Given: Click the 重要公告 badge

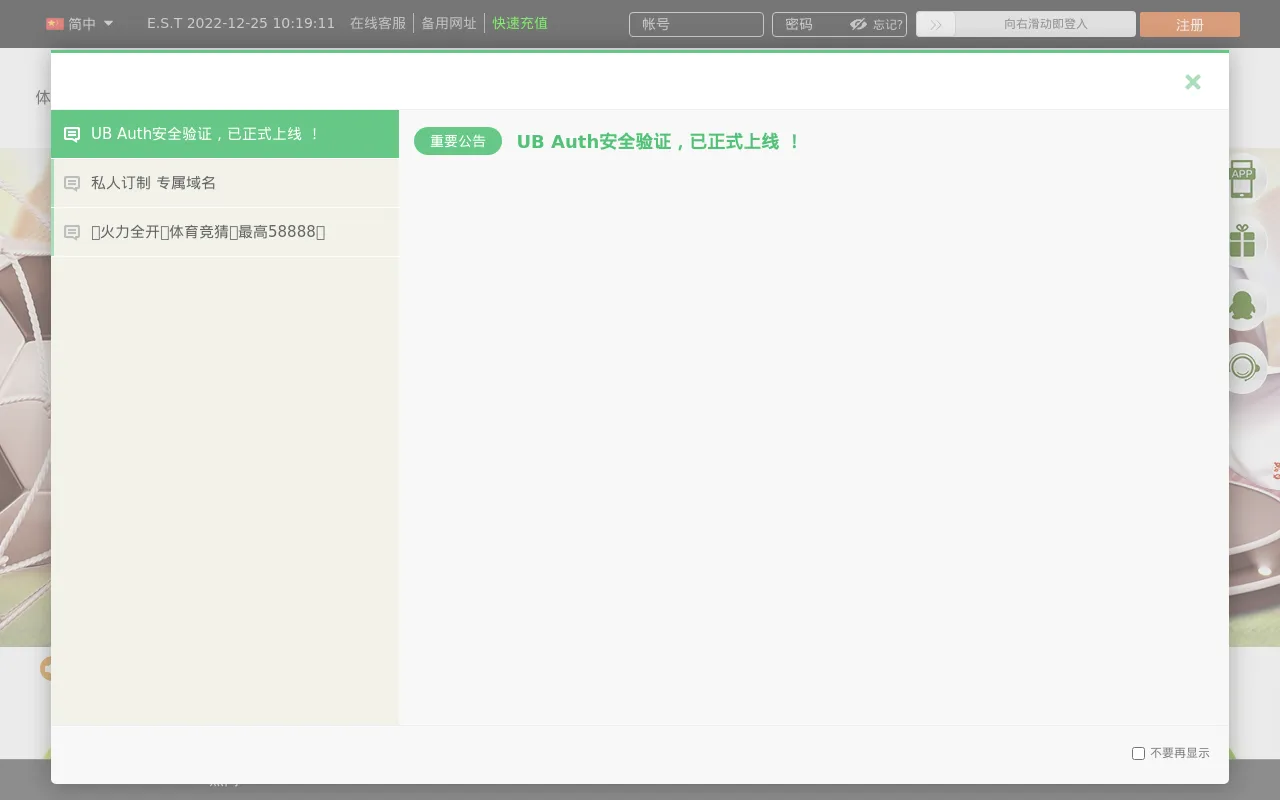Looking at the screenshot, I should pos(458,141).
